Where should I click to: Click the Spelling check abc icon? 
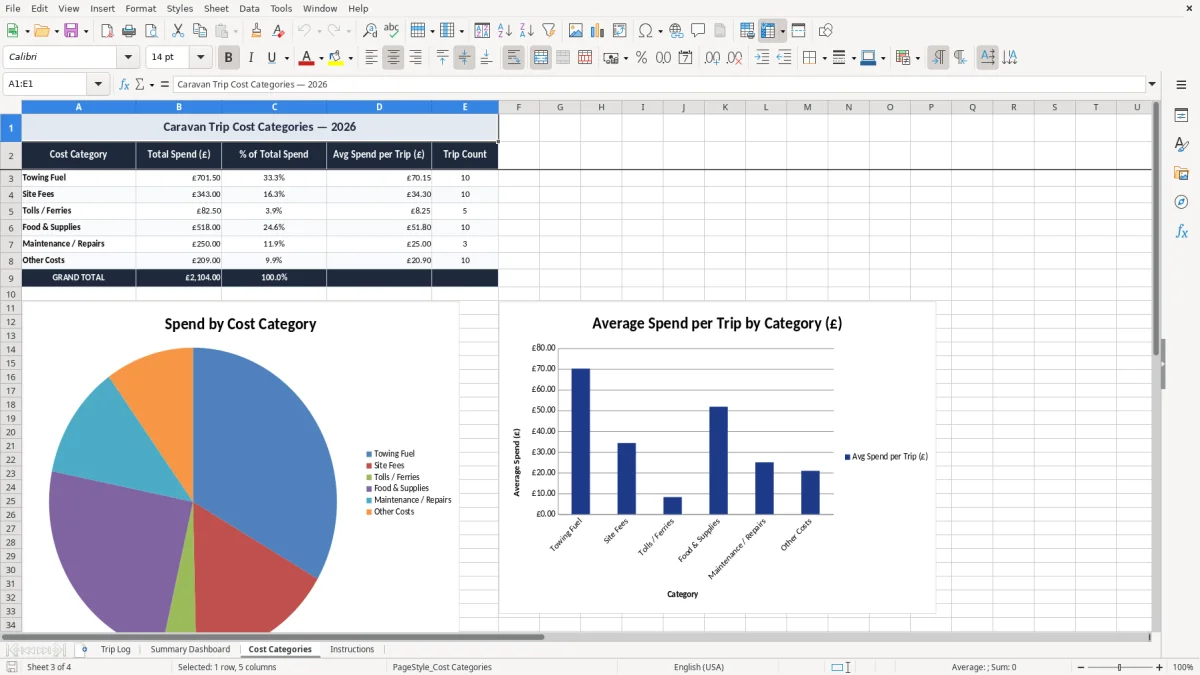pyautogui.click(x=392, y=31)
